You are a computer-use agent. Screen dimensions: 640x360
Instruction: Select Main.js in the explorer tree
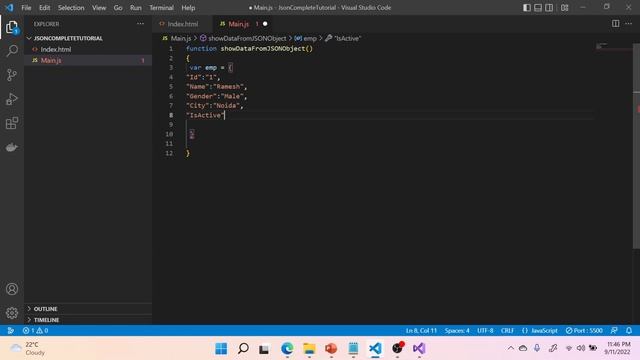(51, 60)
